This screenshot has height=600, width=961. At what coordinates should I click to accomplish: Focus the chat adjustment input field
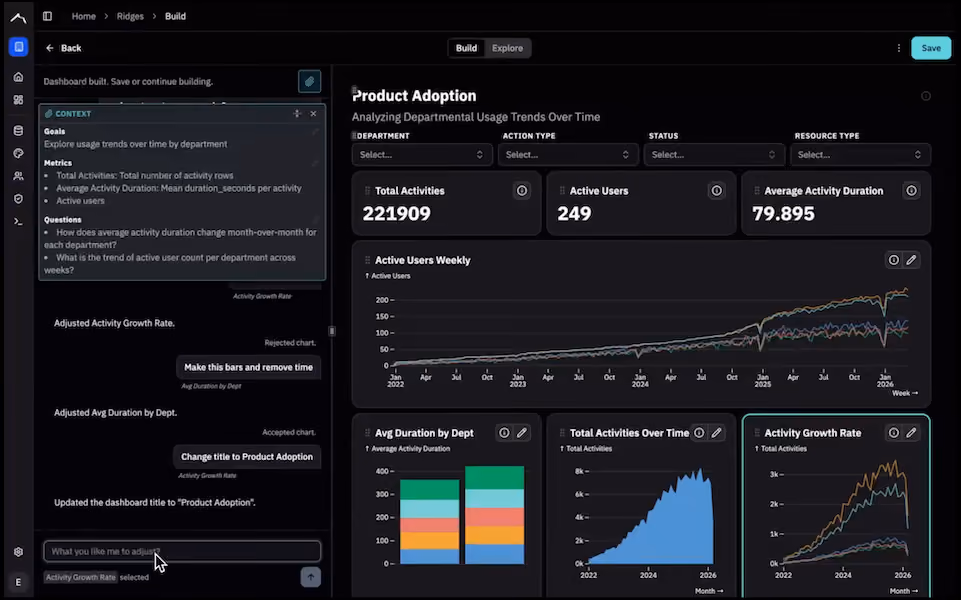[182, 551]
